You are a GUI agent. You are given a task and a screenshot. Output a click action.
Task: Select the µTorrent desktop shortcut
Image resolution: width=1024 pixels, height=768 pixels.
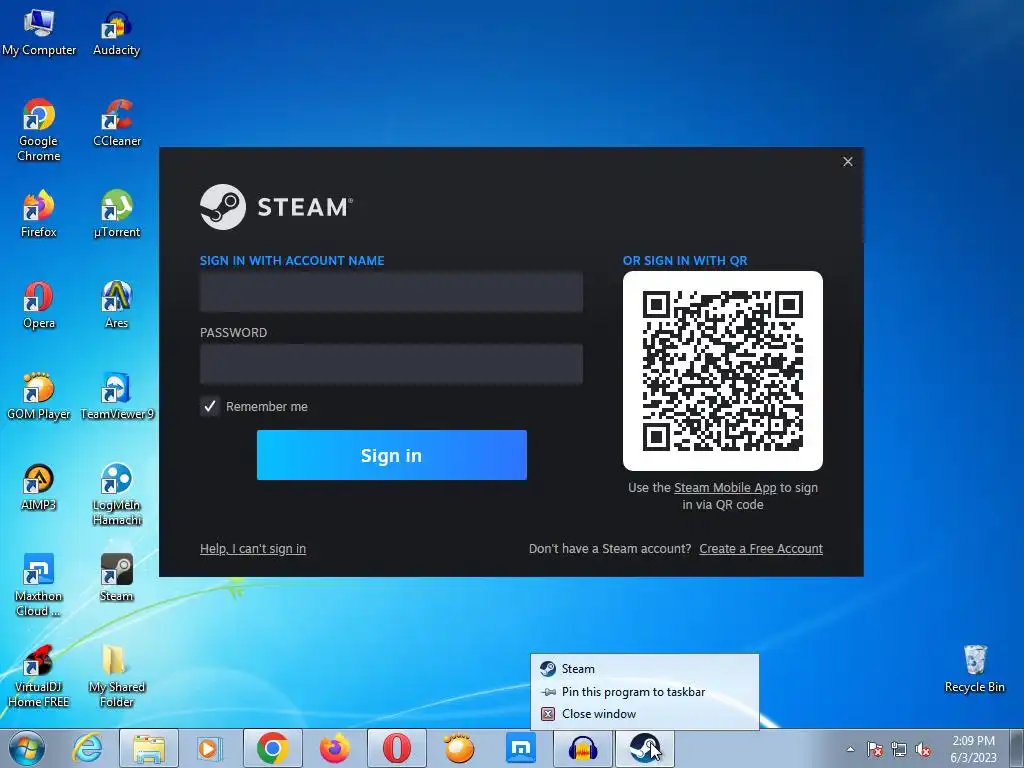tap(117, 214)
